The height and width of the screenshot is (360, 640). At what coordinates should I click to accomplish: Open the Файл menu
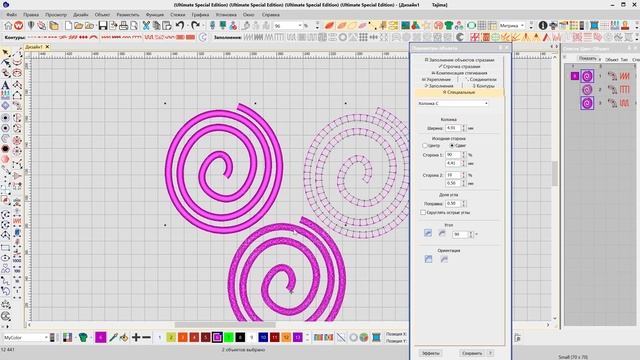tap(12, 14)
